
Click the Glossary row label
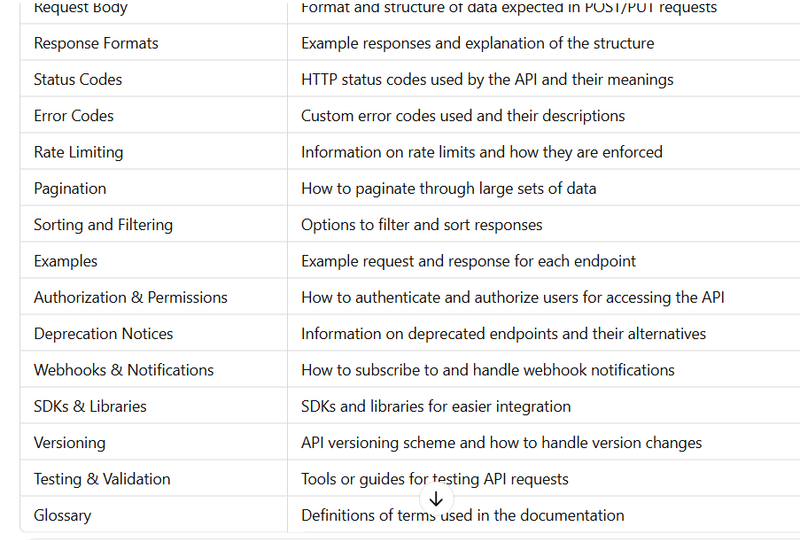click(62, 516)
